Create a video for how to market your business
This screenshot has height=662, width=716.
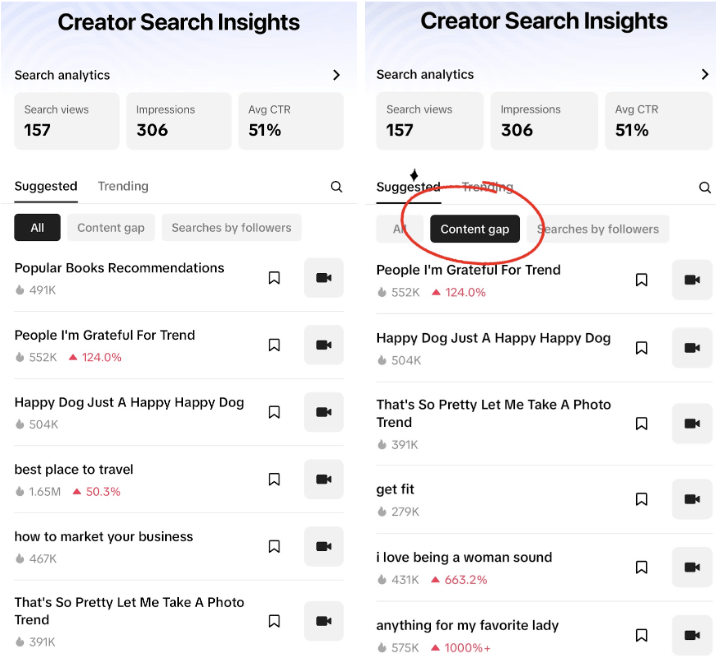[x=323, y=546]
